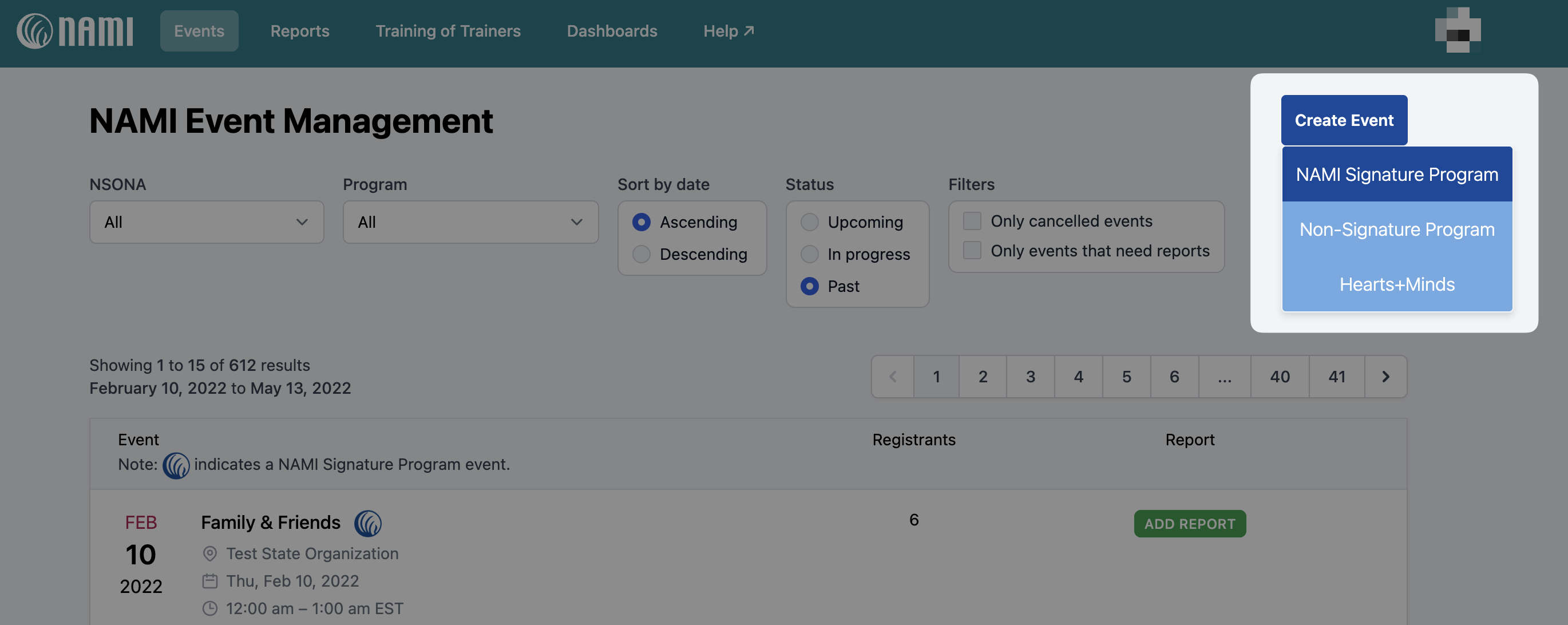Image resolution: width=1568 pixels, height=625 pixels.
Task: Open the Events nav tab
Action: pyautogui.click(x=199, y=30)
